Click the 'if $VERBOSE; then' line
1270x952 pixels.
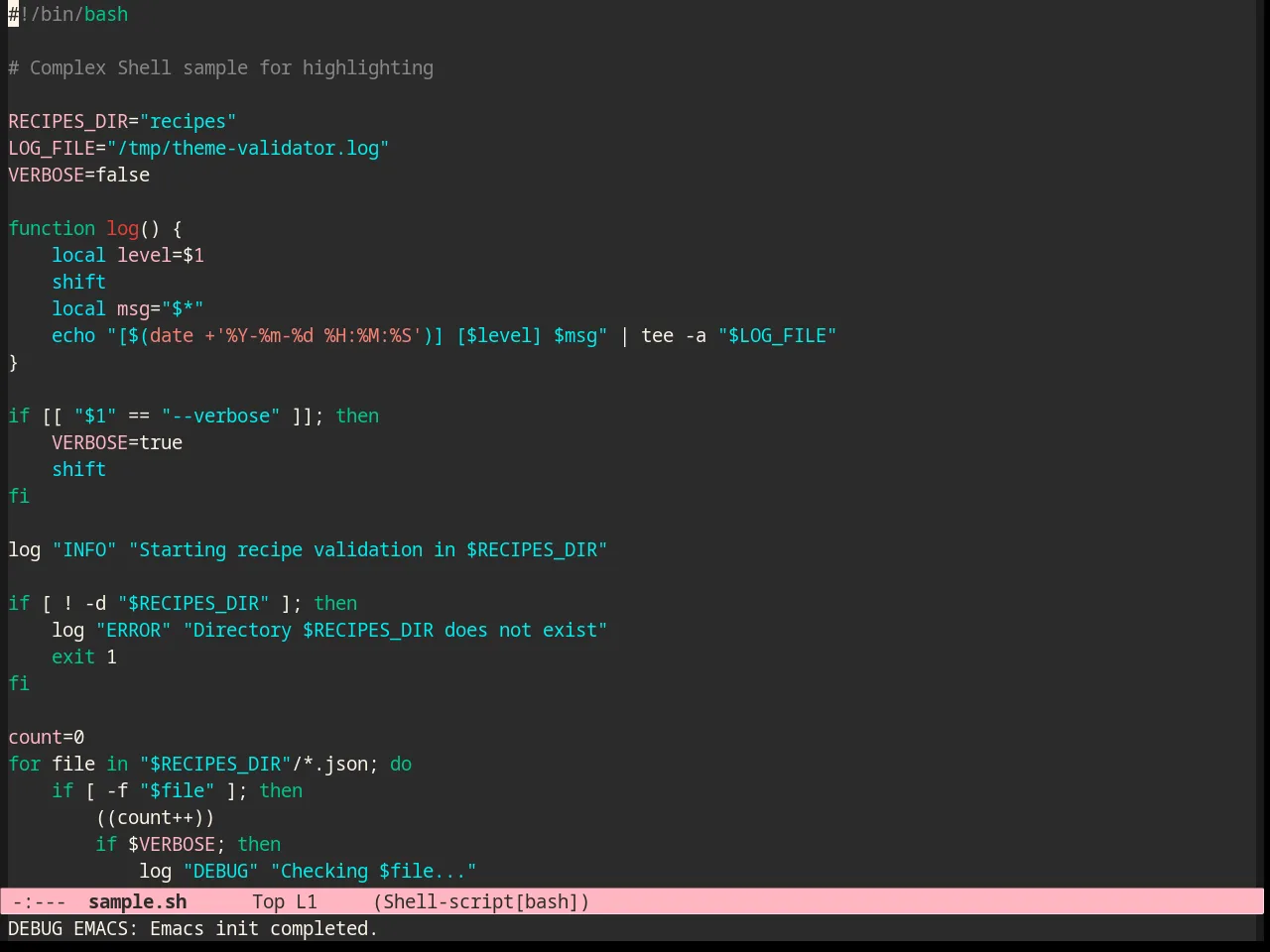click(189, 844)
